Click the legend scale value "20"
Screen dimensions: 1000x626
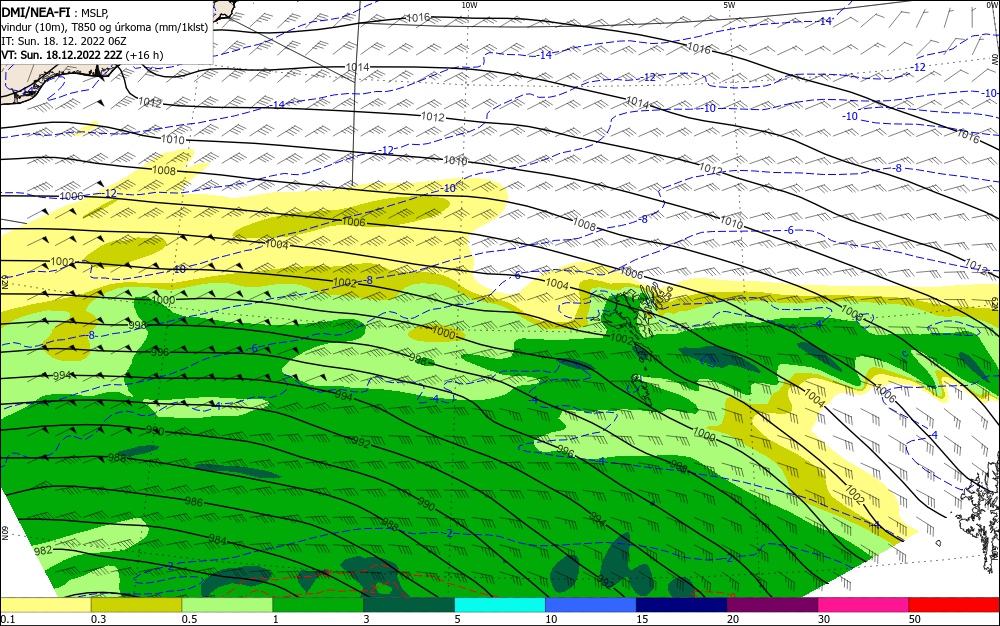coord(733,619)
